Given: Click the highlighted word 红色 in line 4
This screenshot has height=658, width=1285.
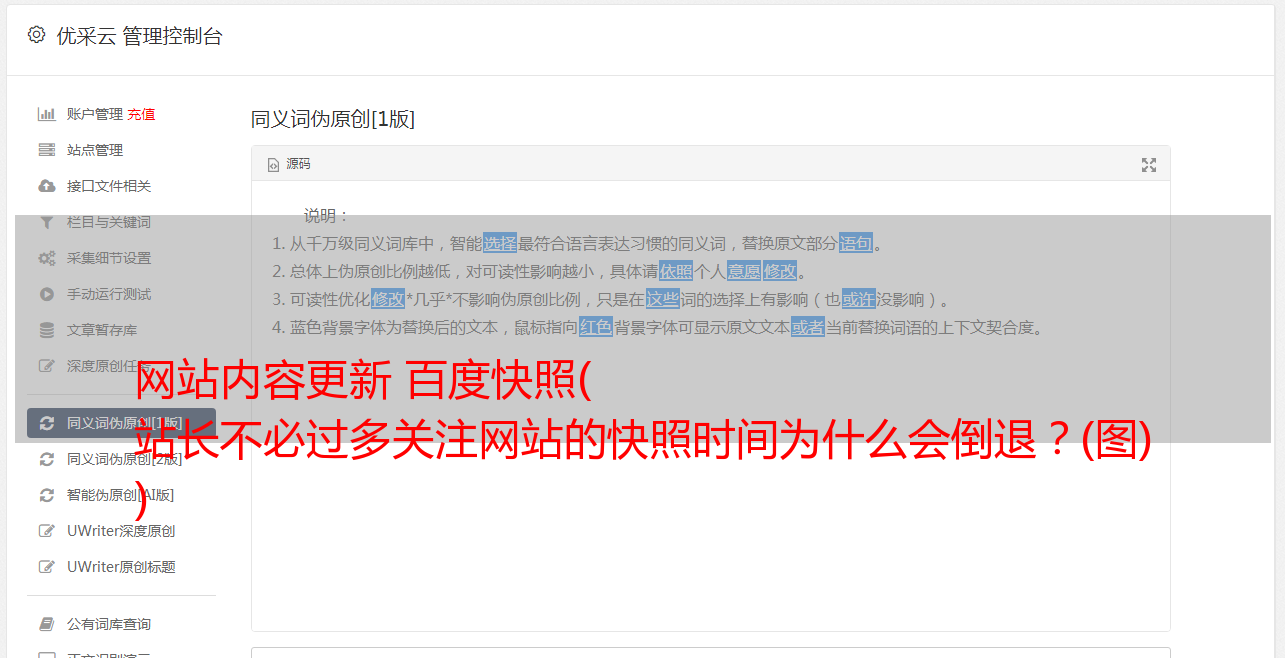Looking at the screenshot, I should pyautogui.click(x=596, y=327).
